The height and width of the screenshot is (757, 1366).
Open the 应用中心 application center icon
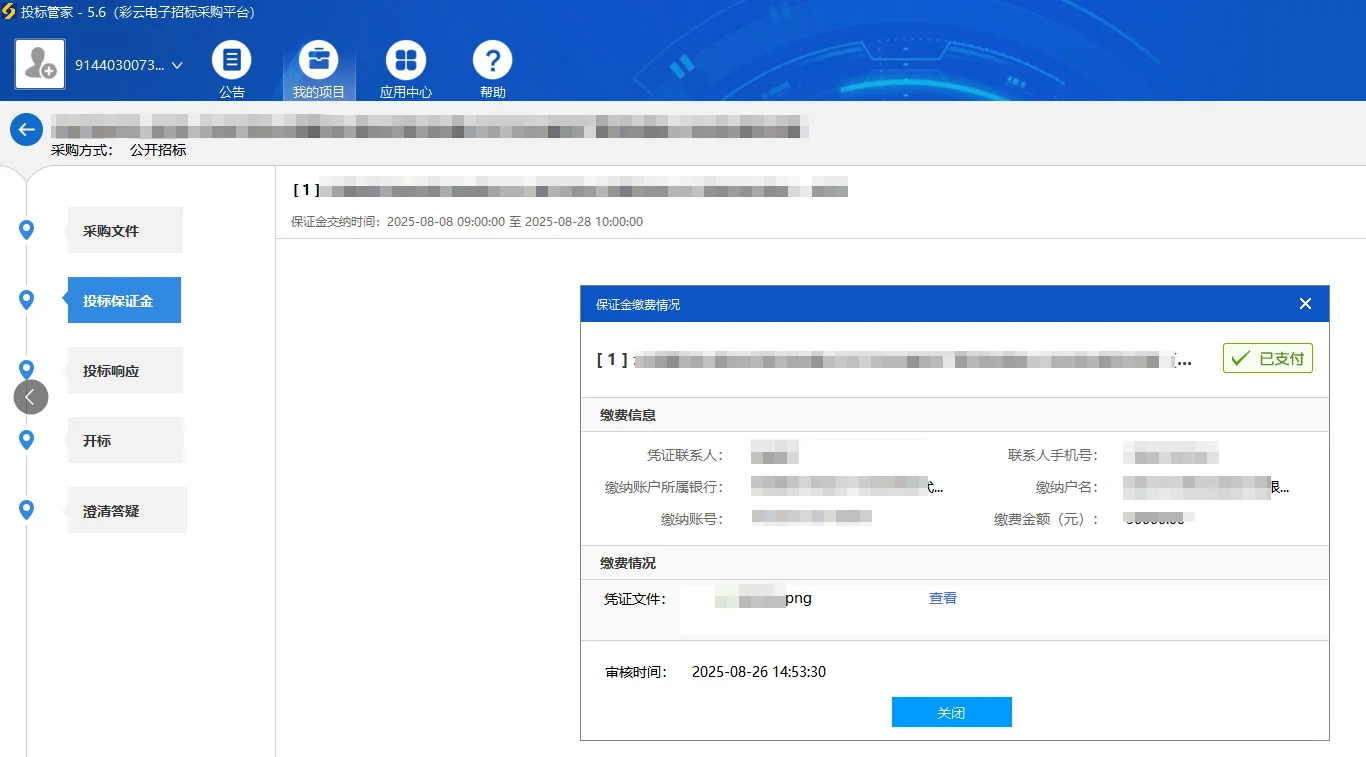(x=405, y=60)
